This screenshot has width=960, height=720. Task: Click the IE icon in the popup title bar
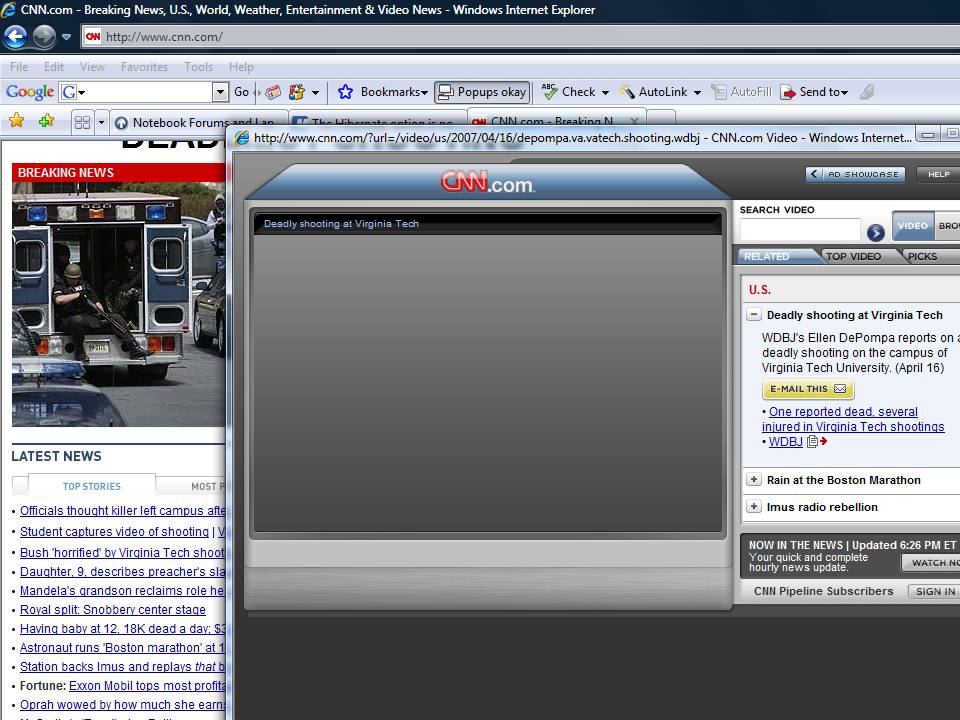[242, 138]
